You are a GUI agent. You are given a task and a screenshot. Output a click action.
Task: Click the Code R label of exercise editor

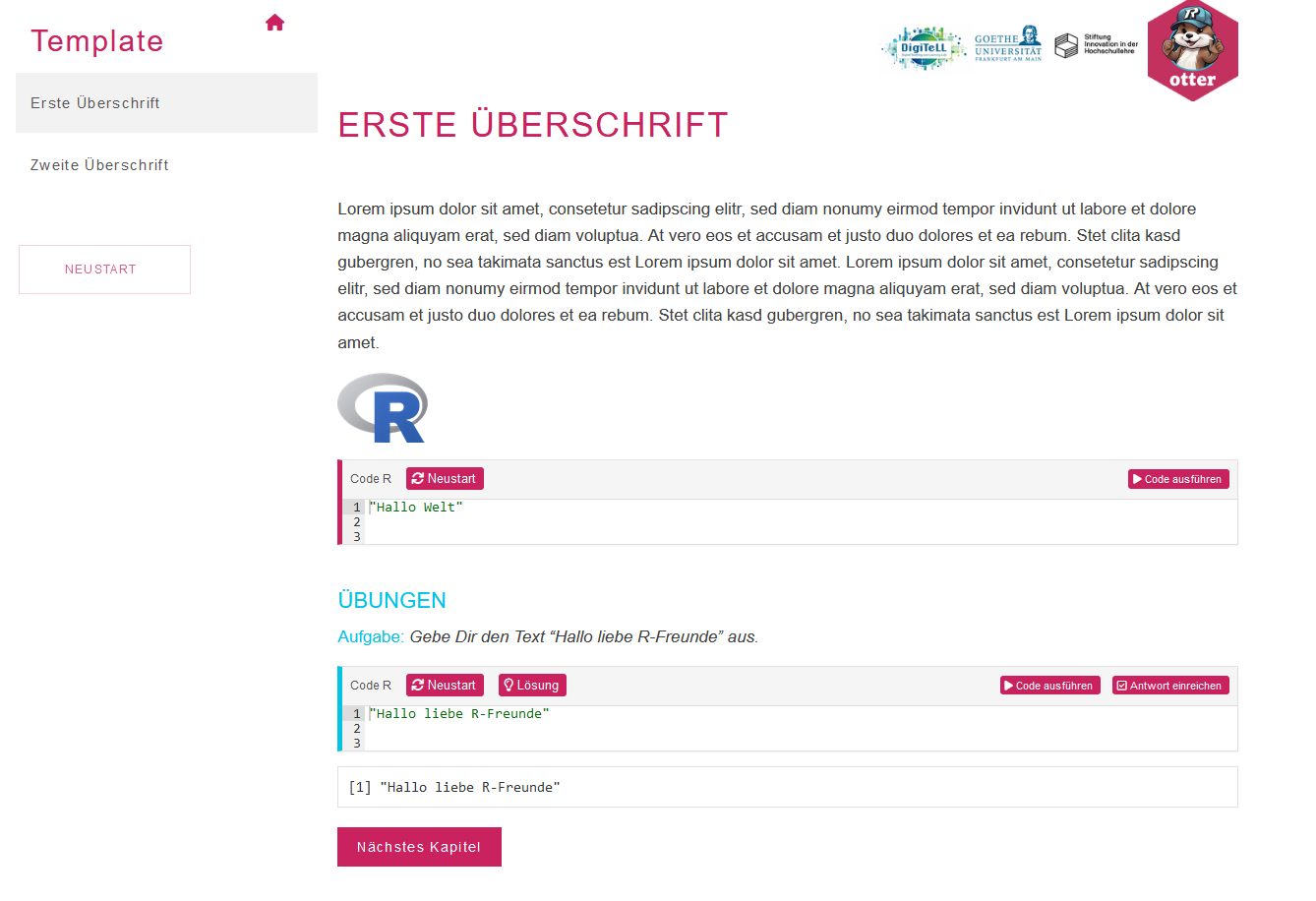[371, 686]
